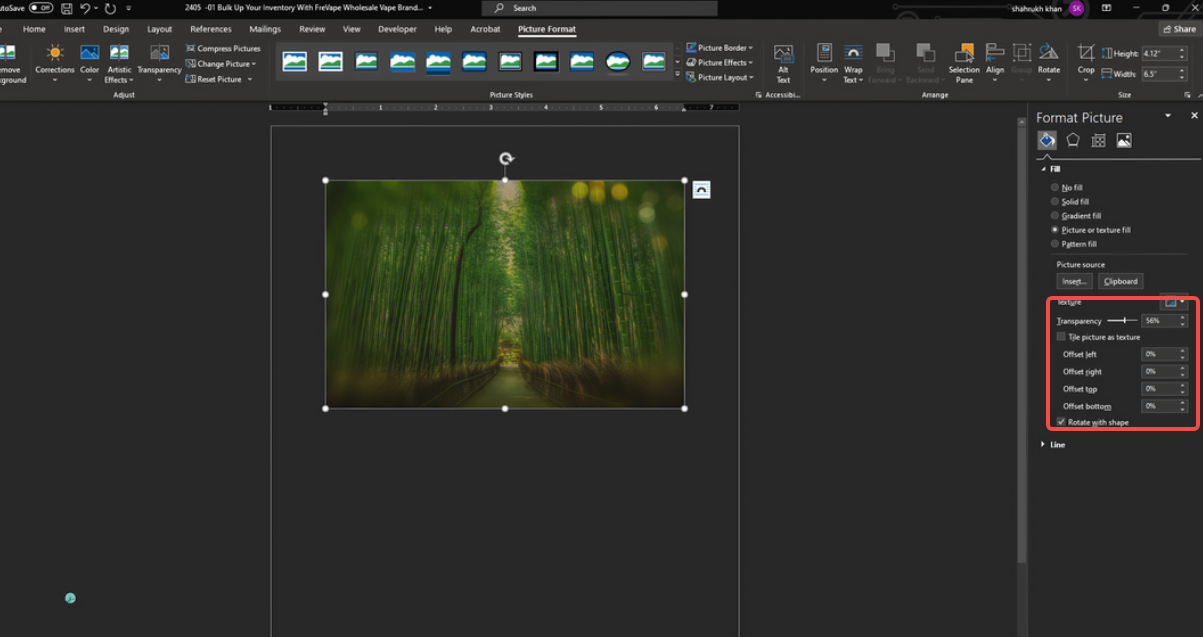Uncheck Rotate with shape checkbox
1203x637 pixels.
point(1061,422)
